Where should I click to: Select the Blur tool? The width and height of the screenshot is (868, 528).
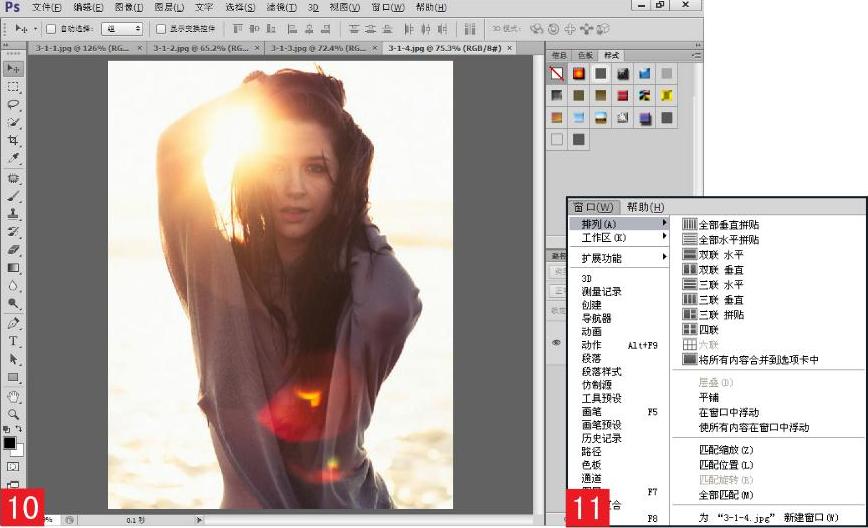tap(13, 286)
